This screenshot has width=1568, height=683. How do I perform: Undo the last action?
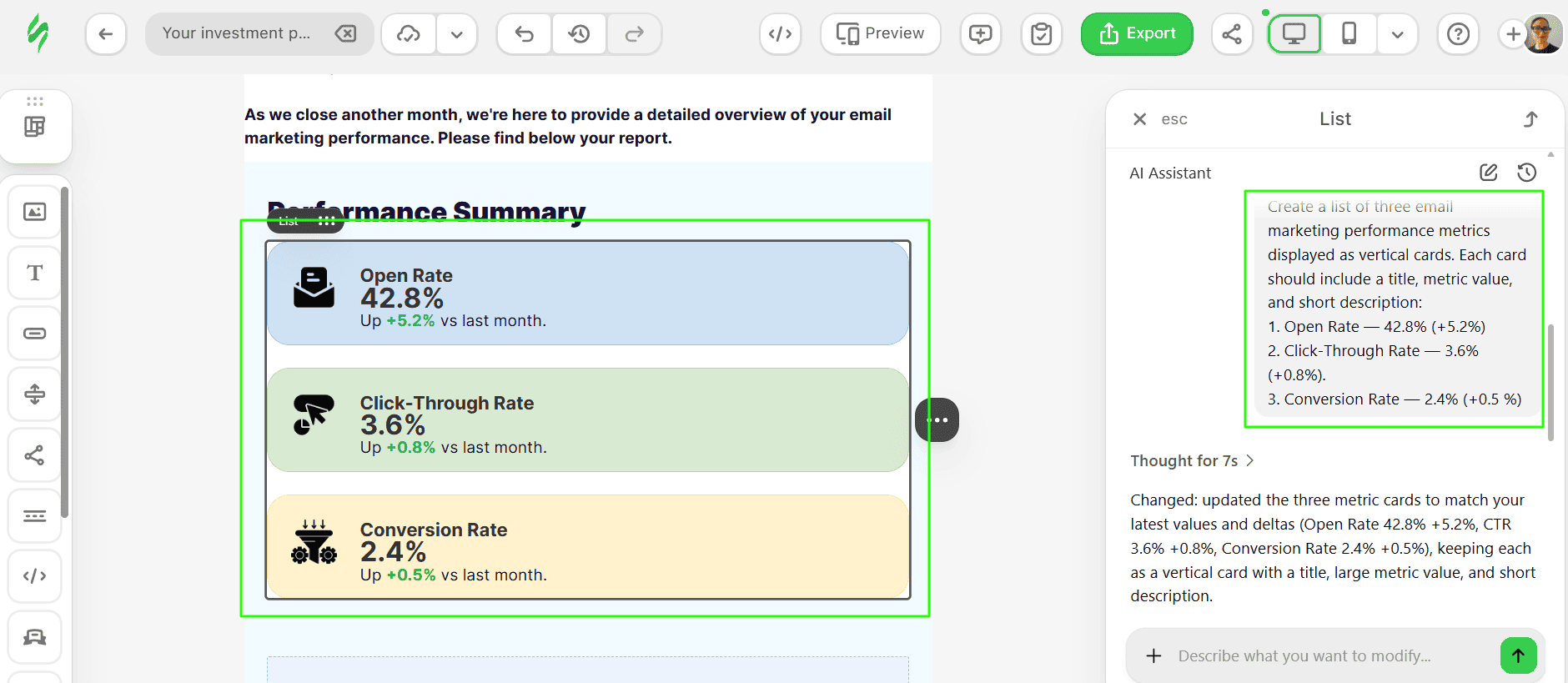524,34
